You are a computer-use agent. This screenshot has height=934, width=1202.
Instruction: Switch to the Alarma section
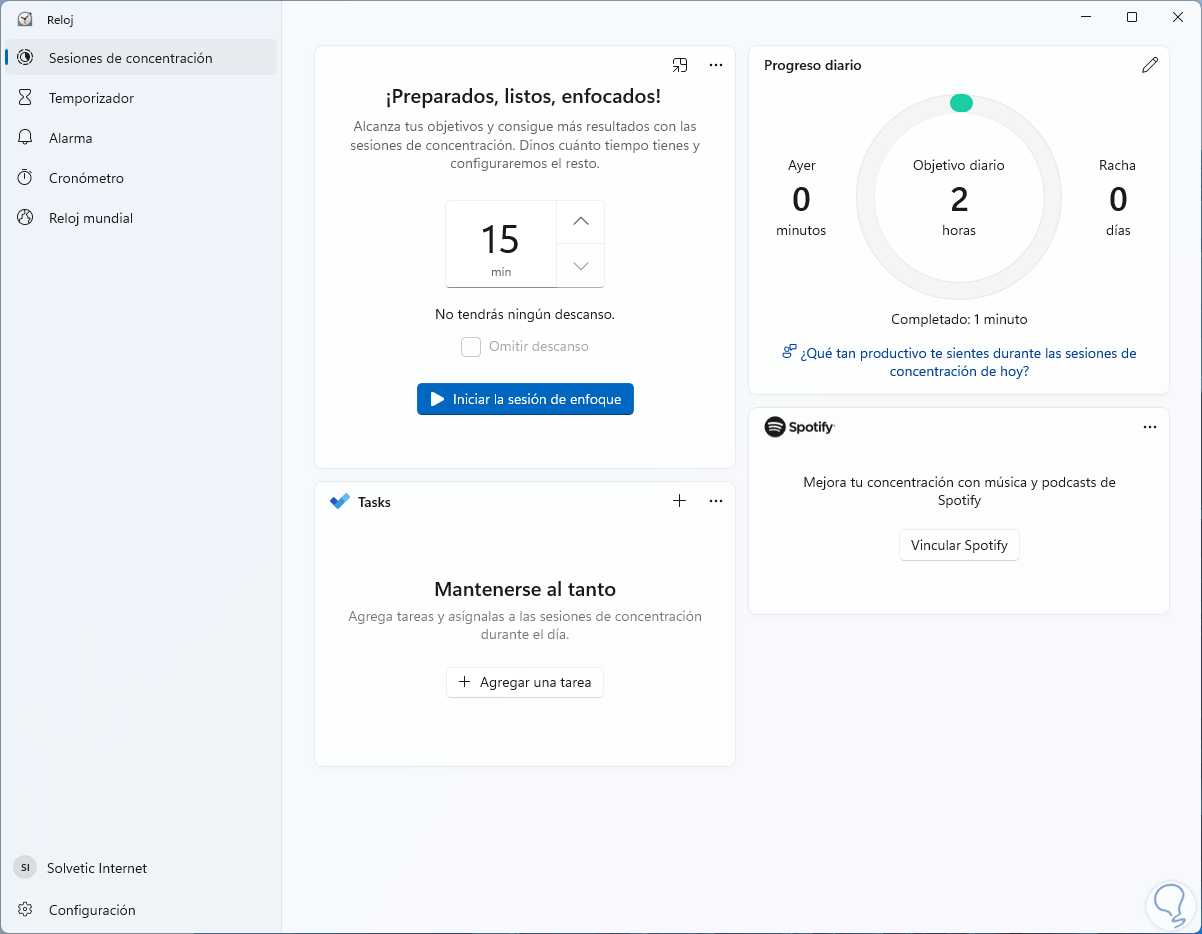tap(70, 138)
